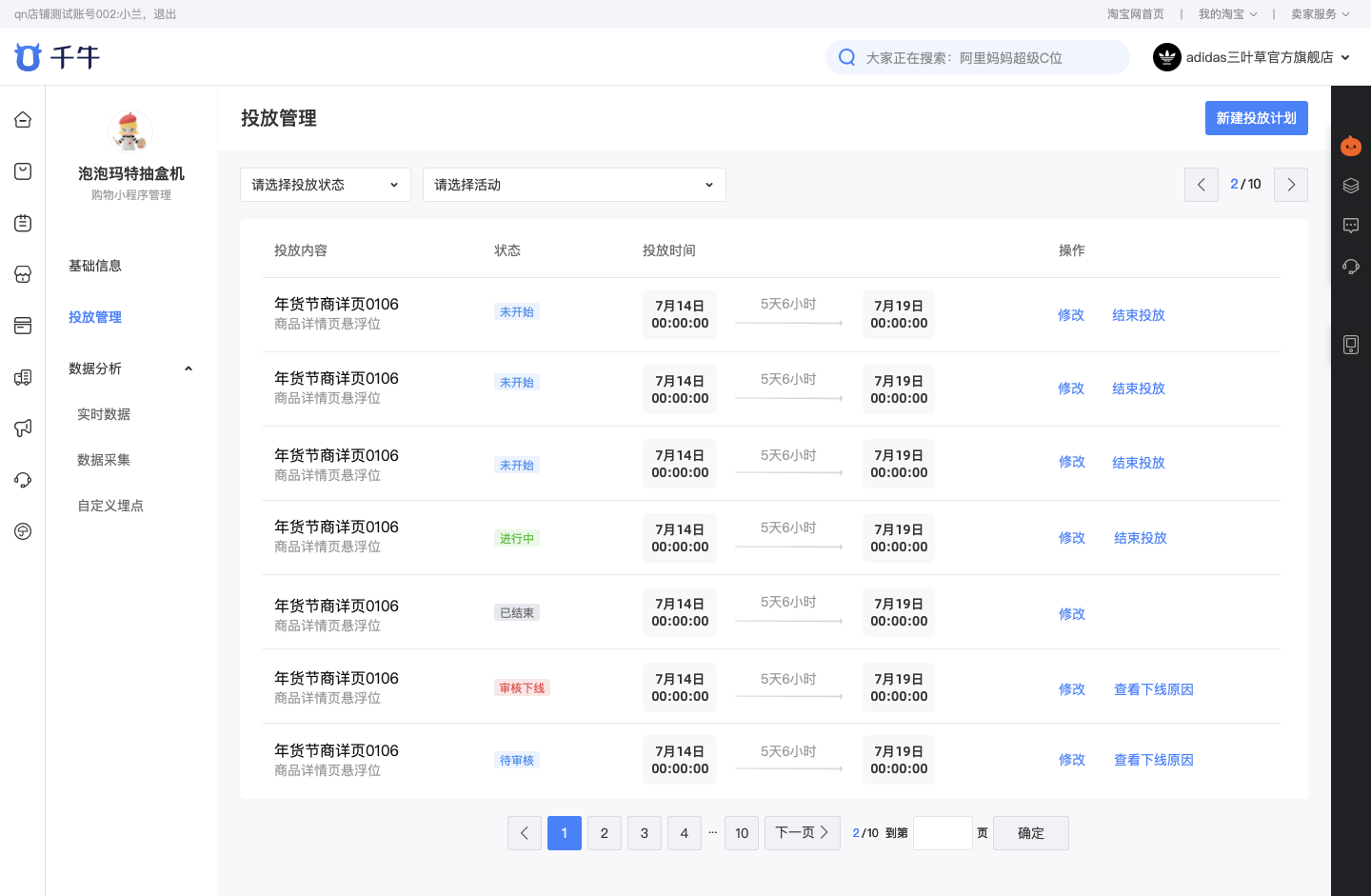Click the 泡泡玛特抽盒机 mini-program avatar
1371x896 pixels.
pos(130,131)
